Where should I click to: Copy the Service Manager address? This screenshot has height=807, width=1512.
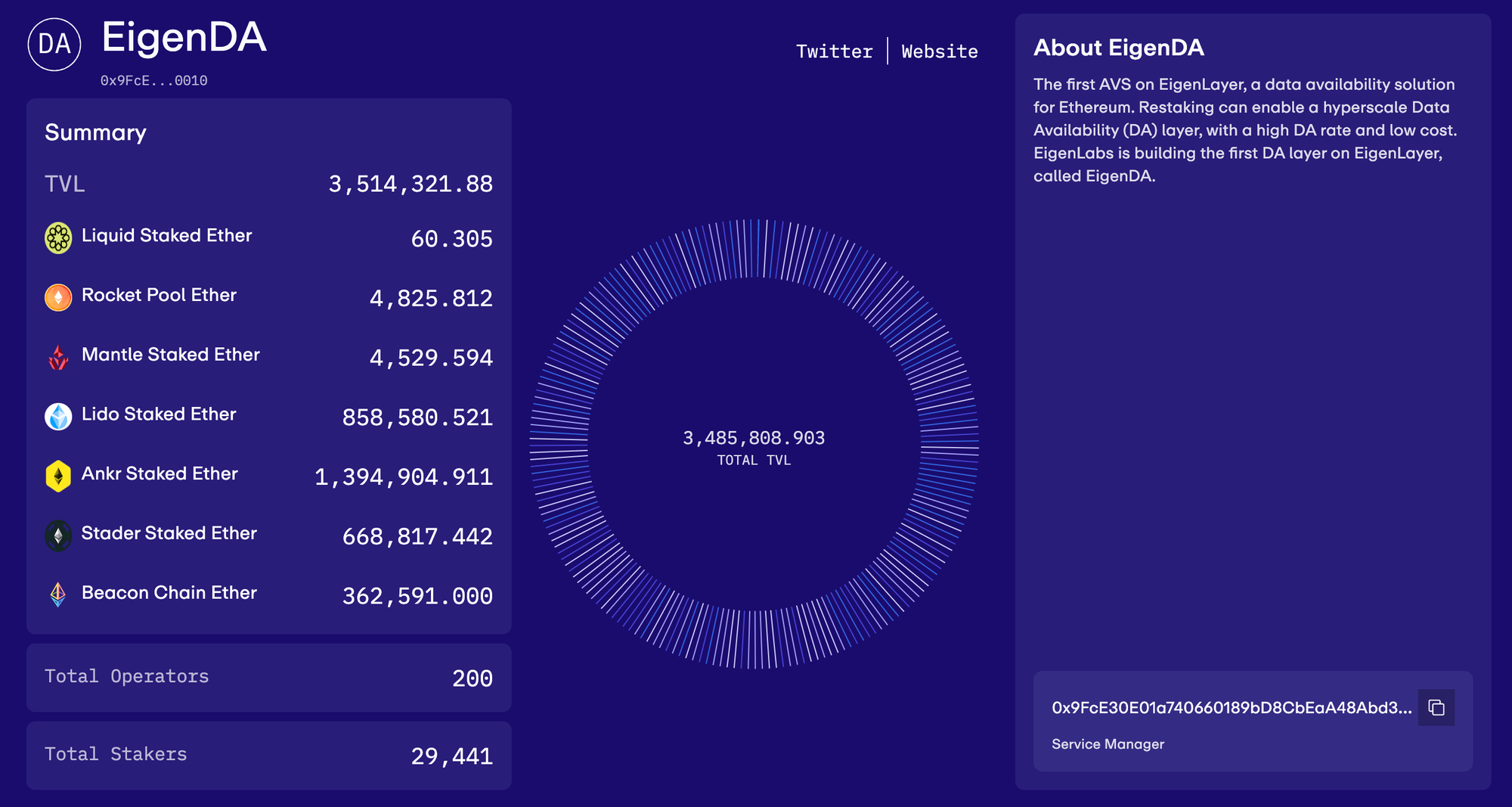1436,708
